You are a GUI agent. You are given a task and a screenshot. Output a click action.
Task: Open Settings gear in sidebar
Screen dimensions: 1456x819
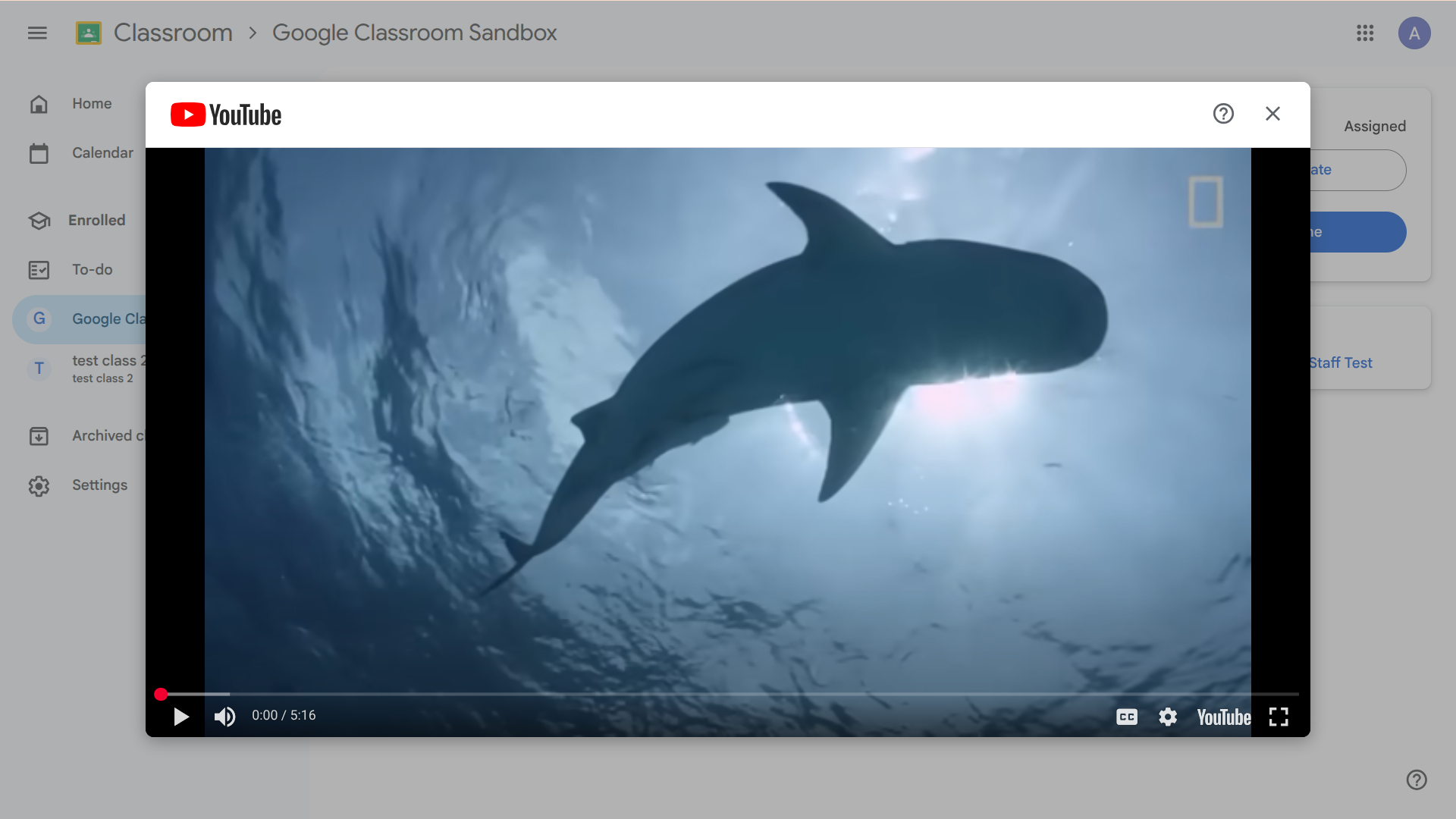point(39,485)
